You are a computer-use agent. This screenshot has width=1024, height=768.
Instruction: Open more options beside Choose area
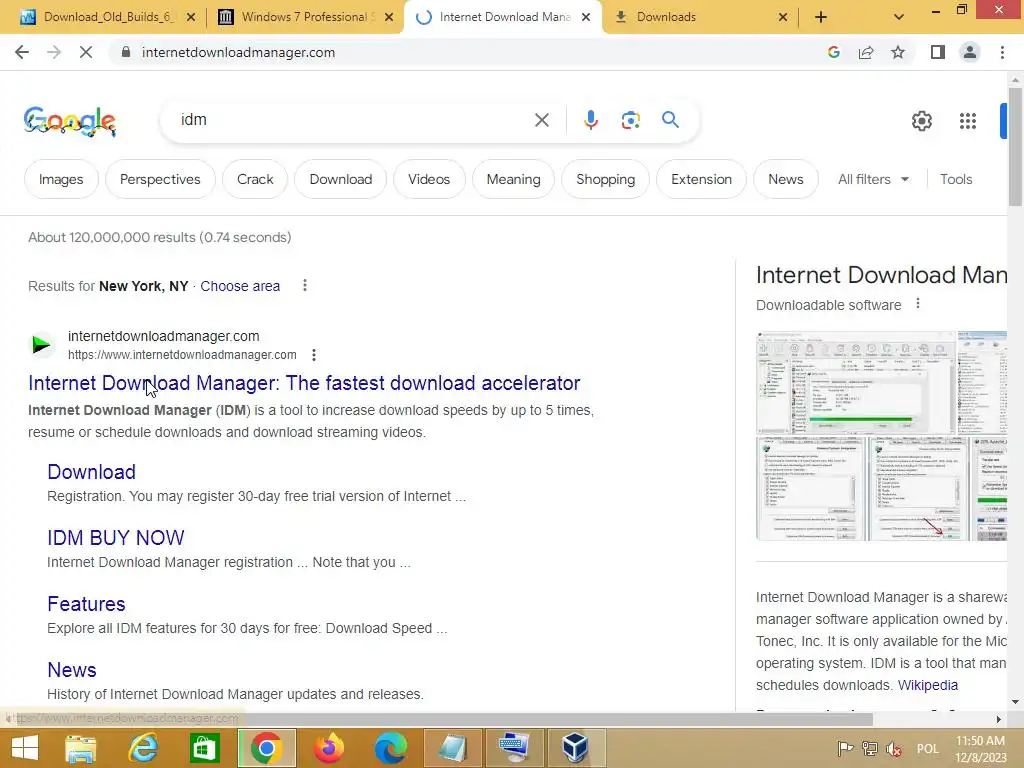pos(304,285)
